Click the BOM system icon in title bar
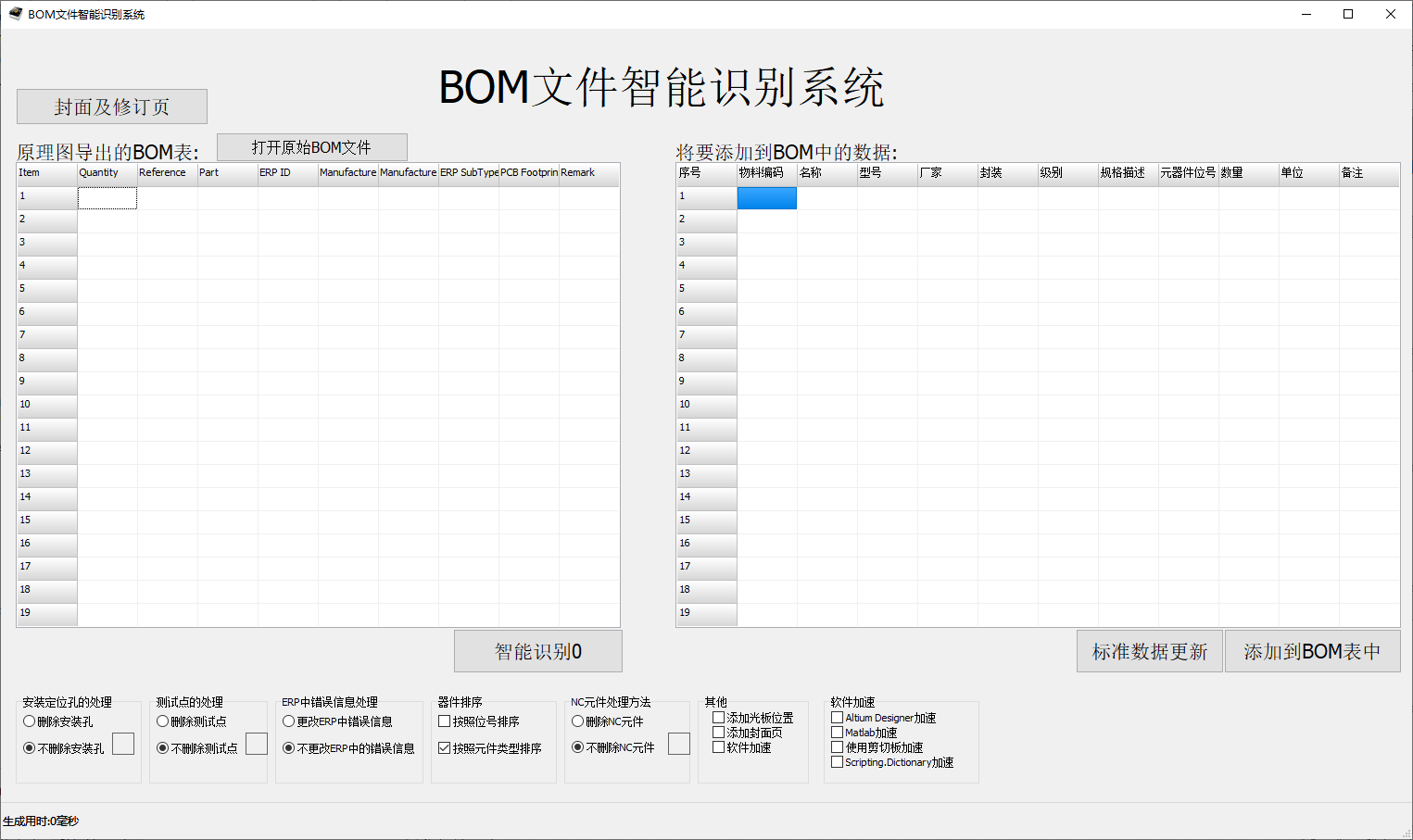1413x840 pixels. pos(13,14)
